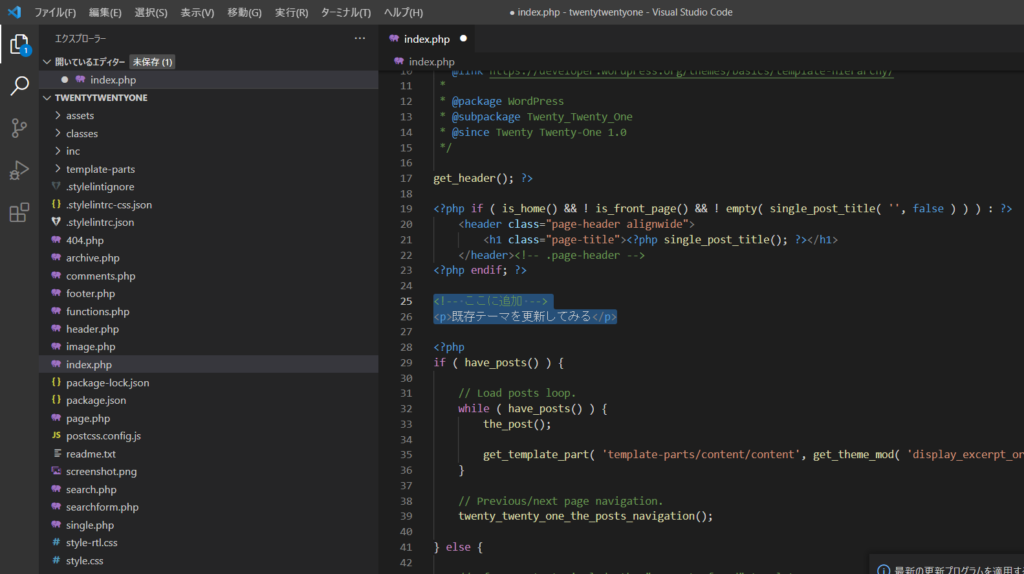Open the Source Control view icon

[x=19, y=128]
